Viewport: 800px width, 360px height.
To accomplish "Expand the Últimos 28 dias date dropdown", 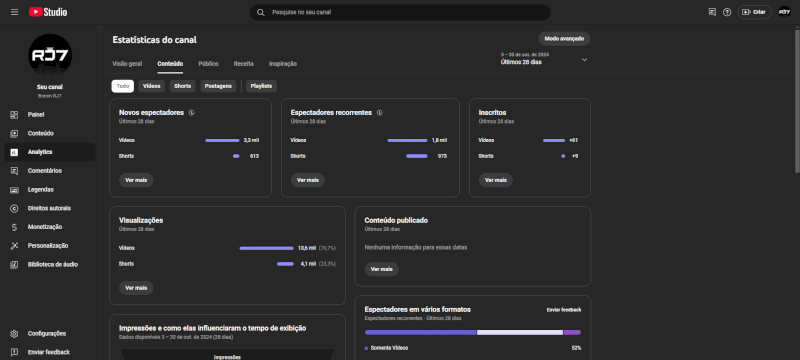I will coord(544,59).
